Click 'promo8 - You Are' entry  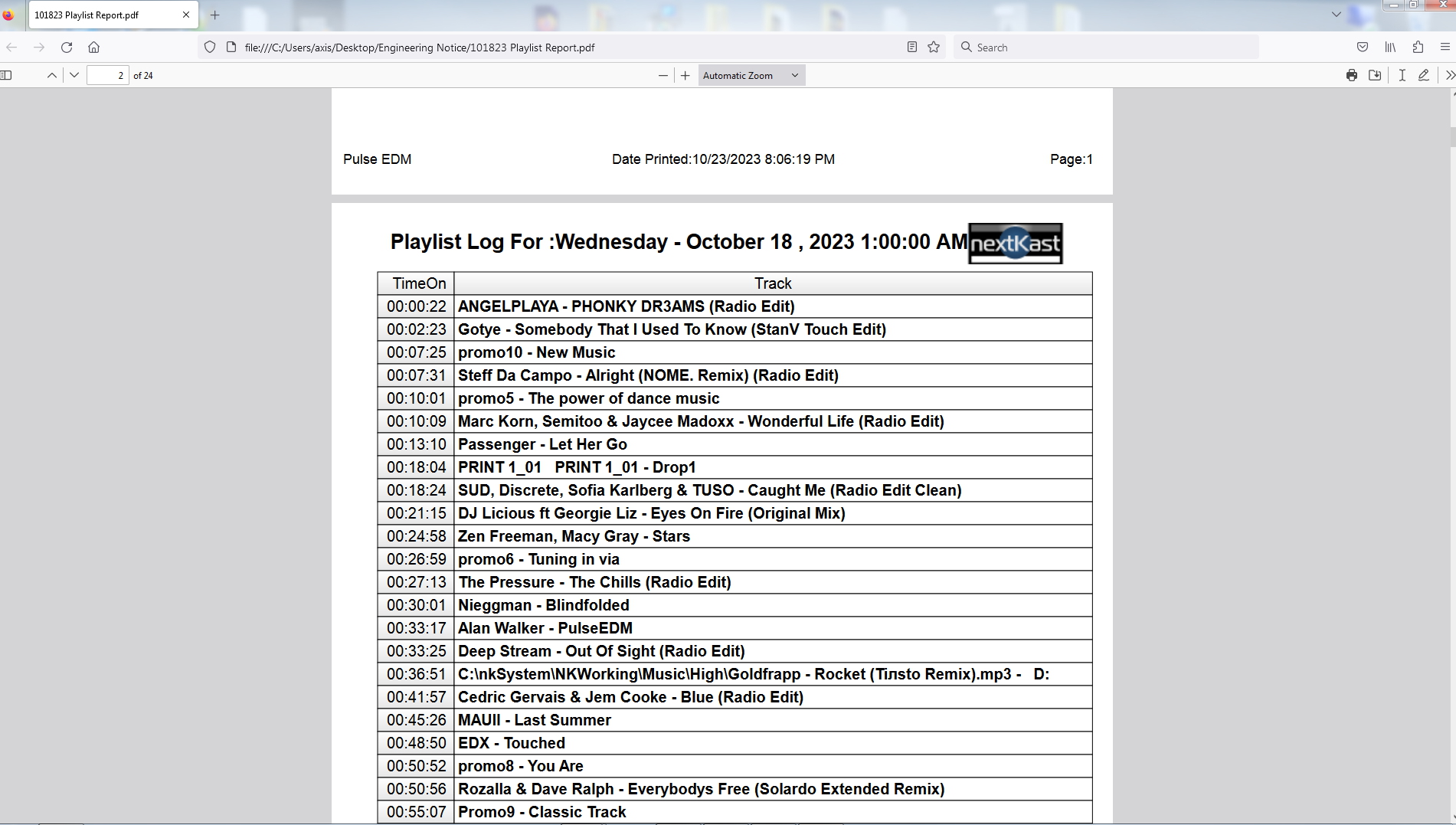(x=735, y=766)
